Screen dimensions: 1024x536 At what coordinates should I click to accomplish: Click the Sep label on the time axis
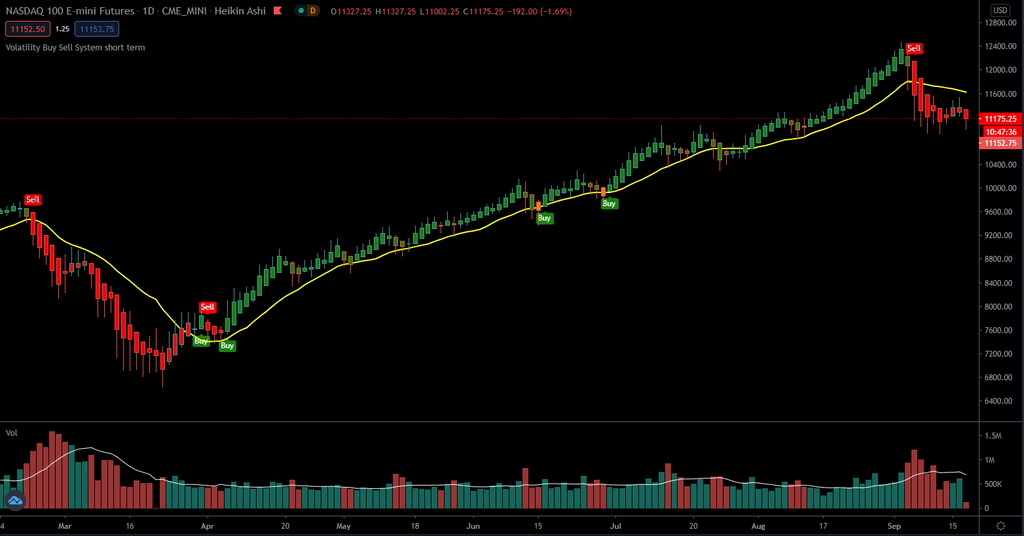click(x=894, y=526)
